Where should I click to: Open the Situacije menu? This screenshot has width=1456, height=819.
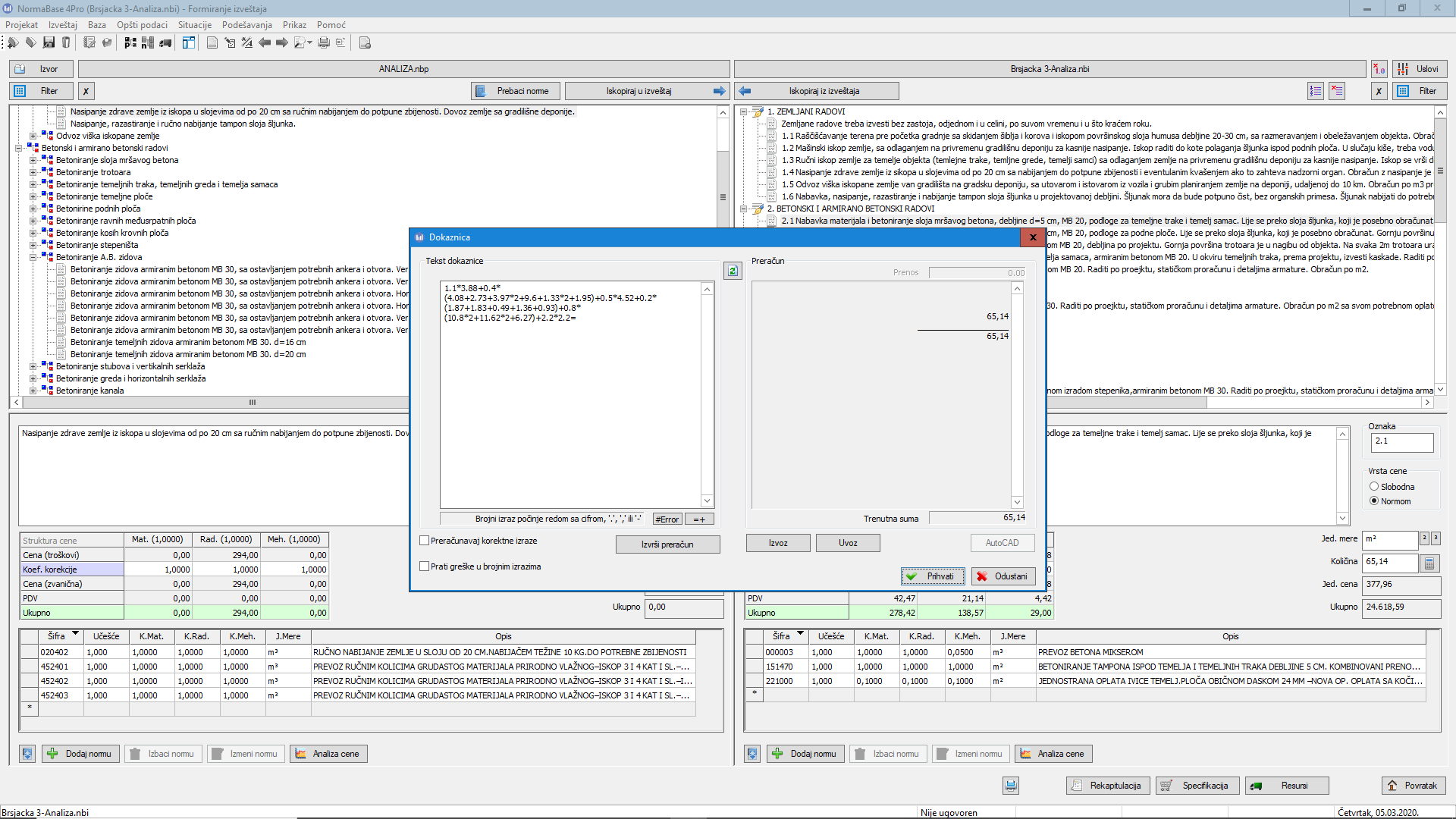click(x=195, y=25)
